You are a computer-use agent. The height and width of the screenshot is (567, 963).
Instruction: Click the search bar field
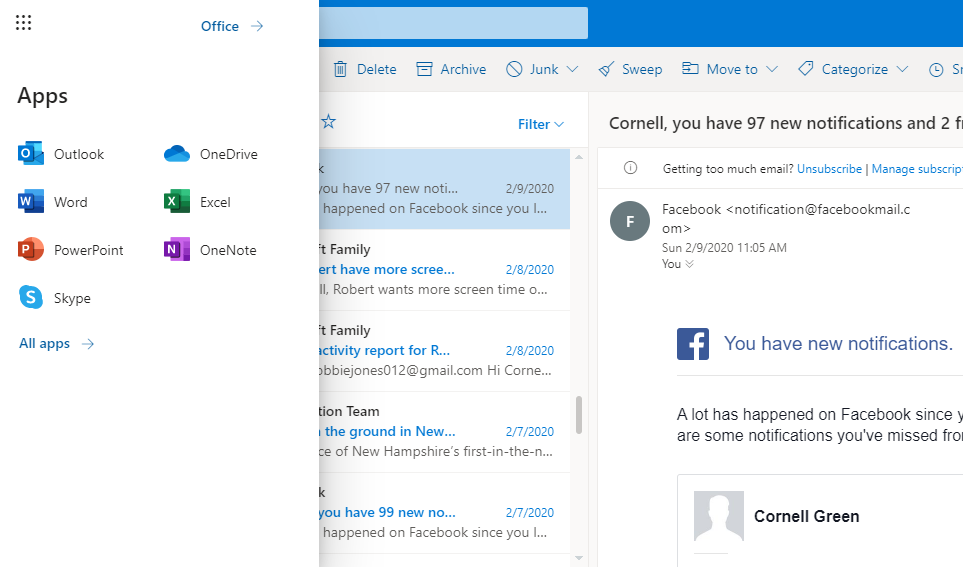[453, 23]
